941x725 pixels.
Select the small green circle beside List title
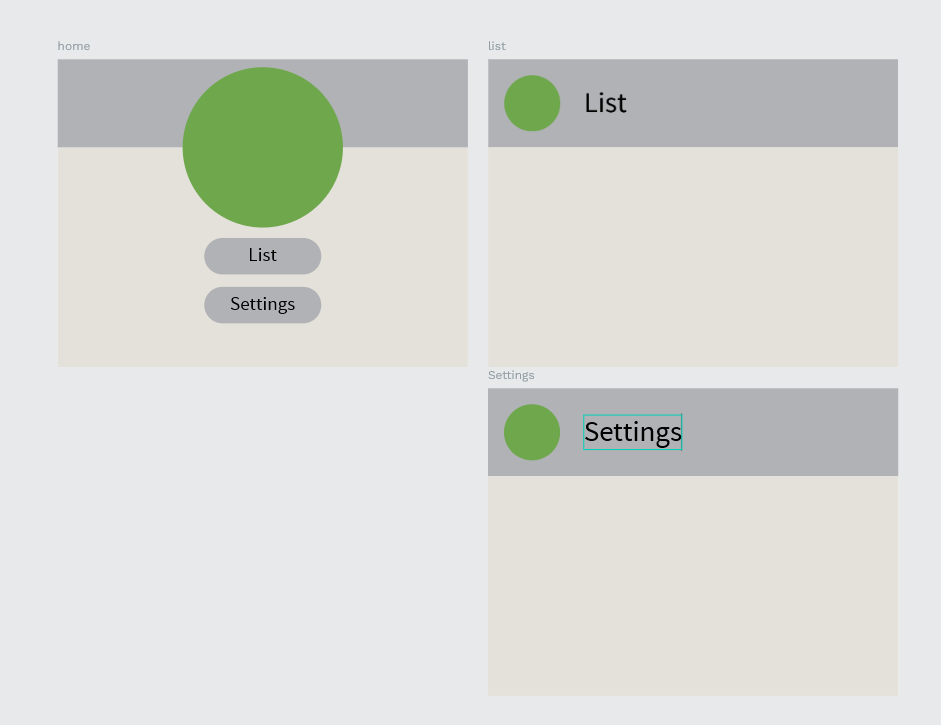point(532,103)
